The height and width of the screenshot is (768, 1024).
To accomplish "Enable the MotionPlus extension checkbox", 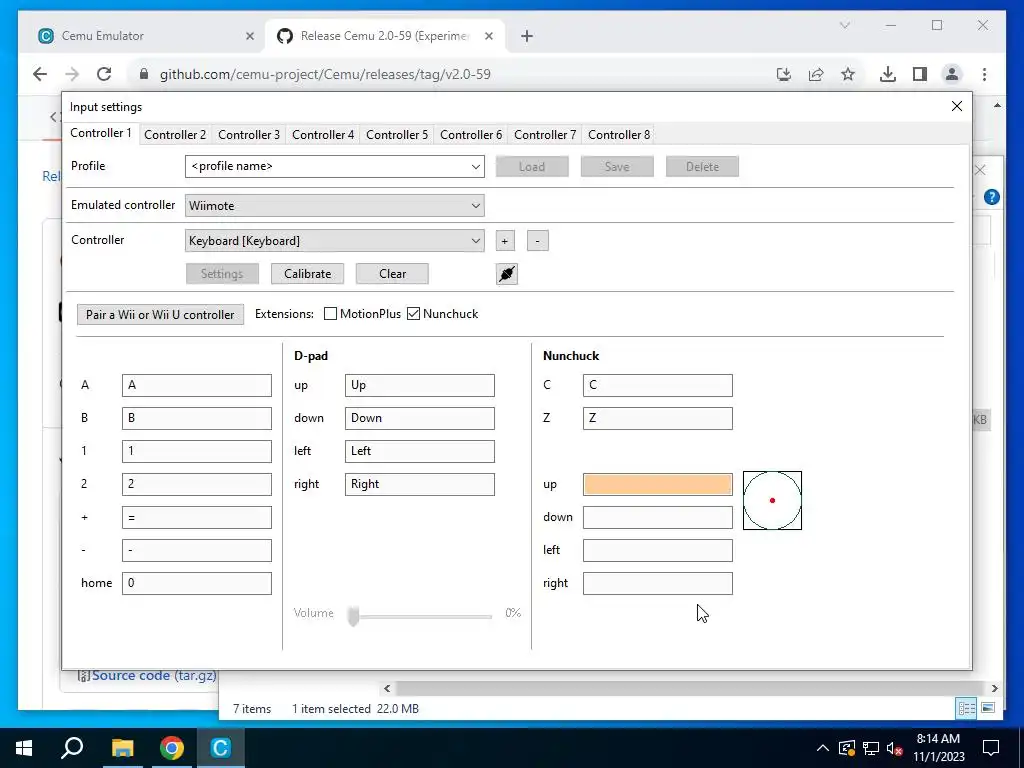I will pos(330,314).
